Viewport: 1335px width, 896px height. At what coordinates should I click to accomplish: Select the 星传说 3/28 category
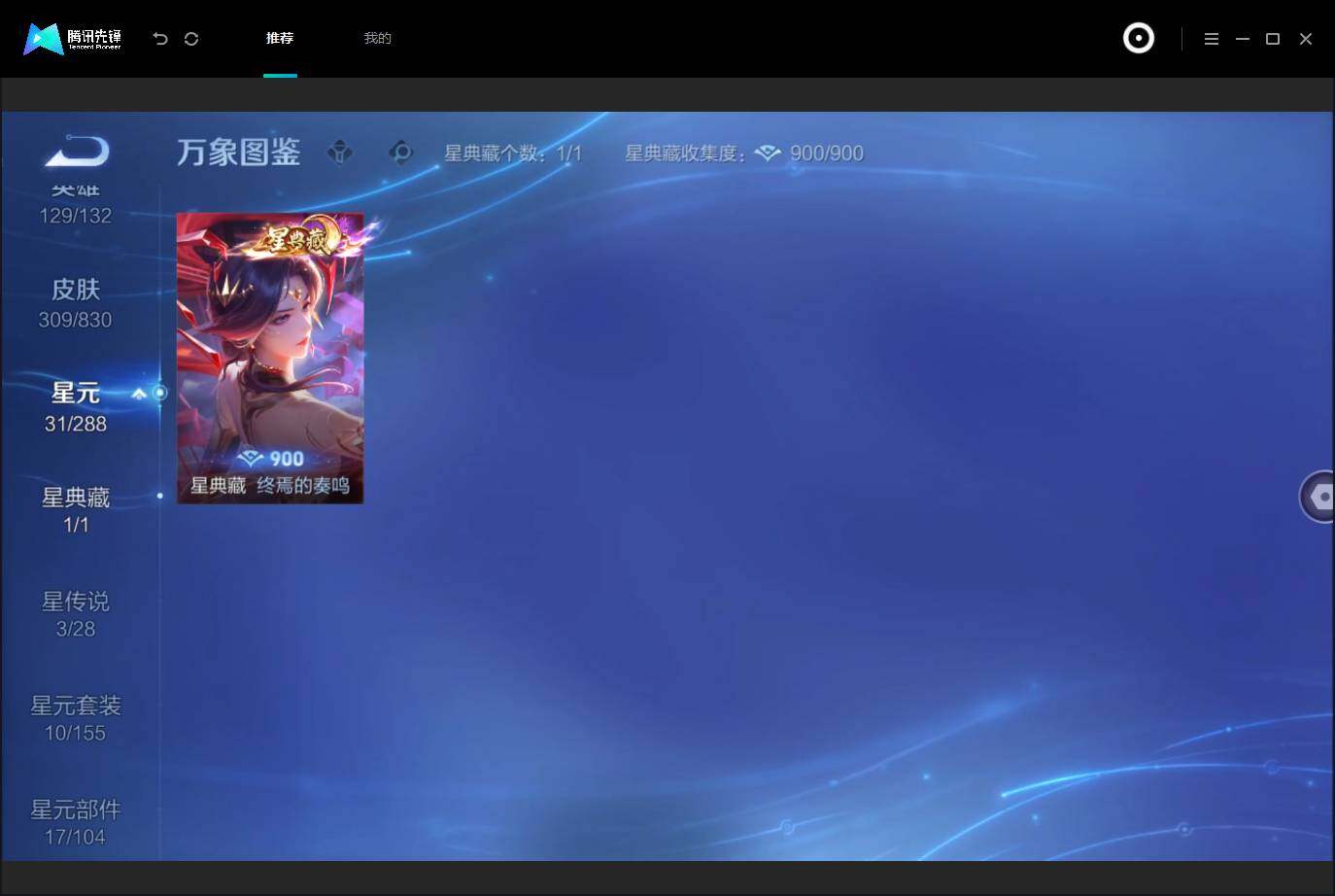pyautogui.click(x=76, y=614)
